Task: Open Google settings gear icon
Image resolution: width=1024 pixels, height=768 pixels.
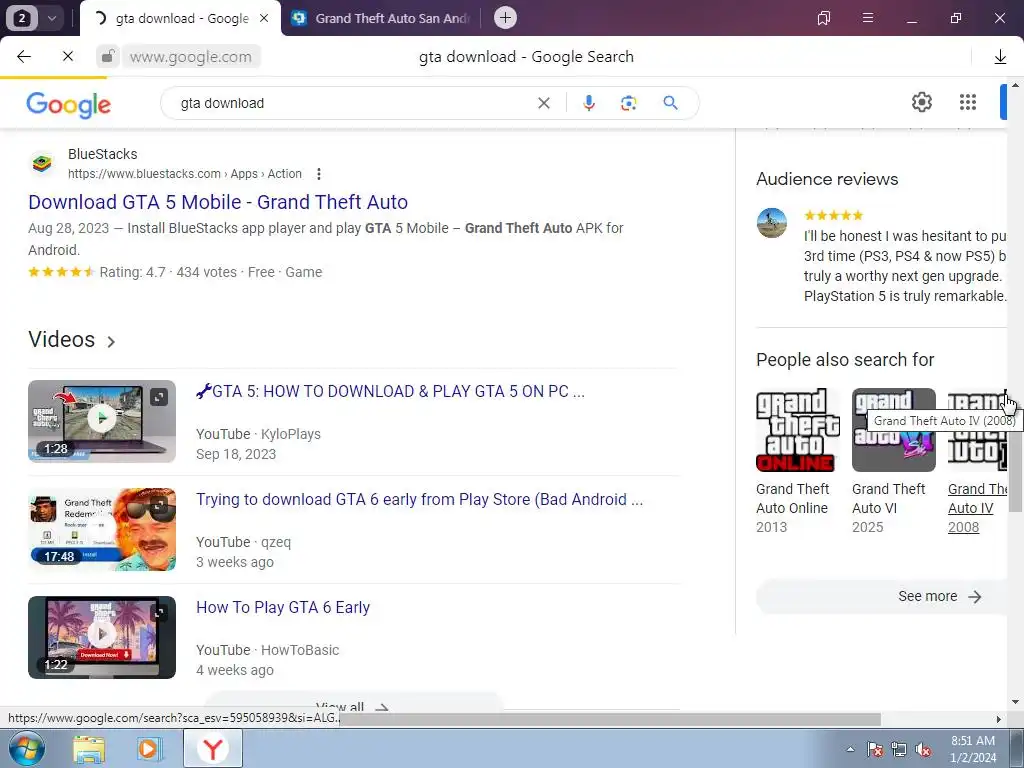Action: (x=921, y=103)
